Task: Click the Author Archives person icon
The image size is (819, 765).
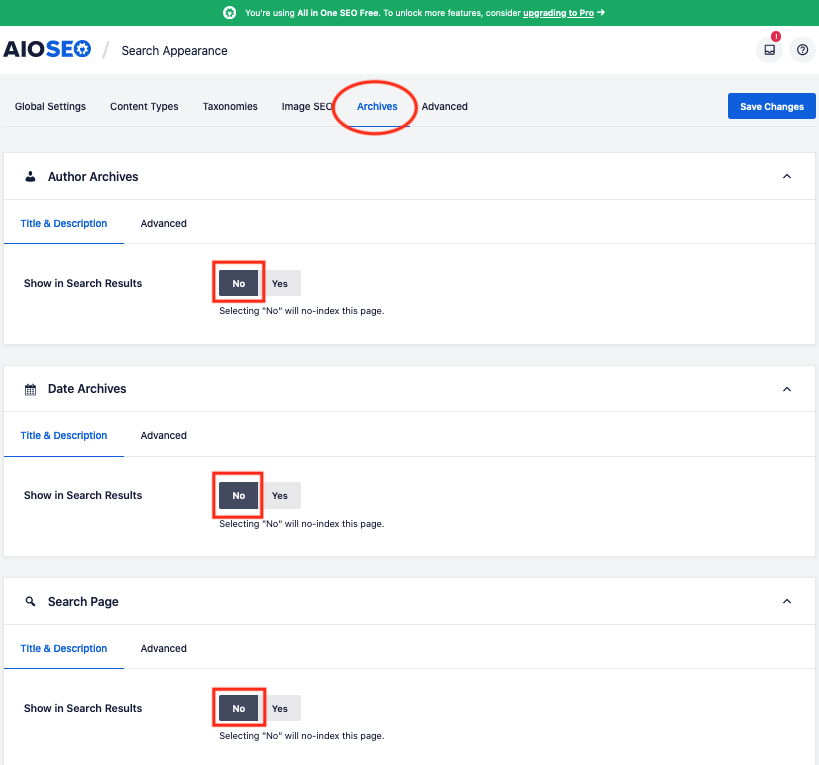Action: click(30, 177)
